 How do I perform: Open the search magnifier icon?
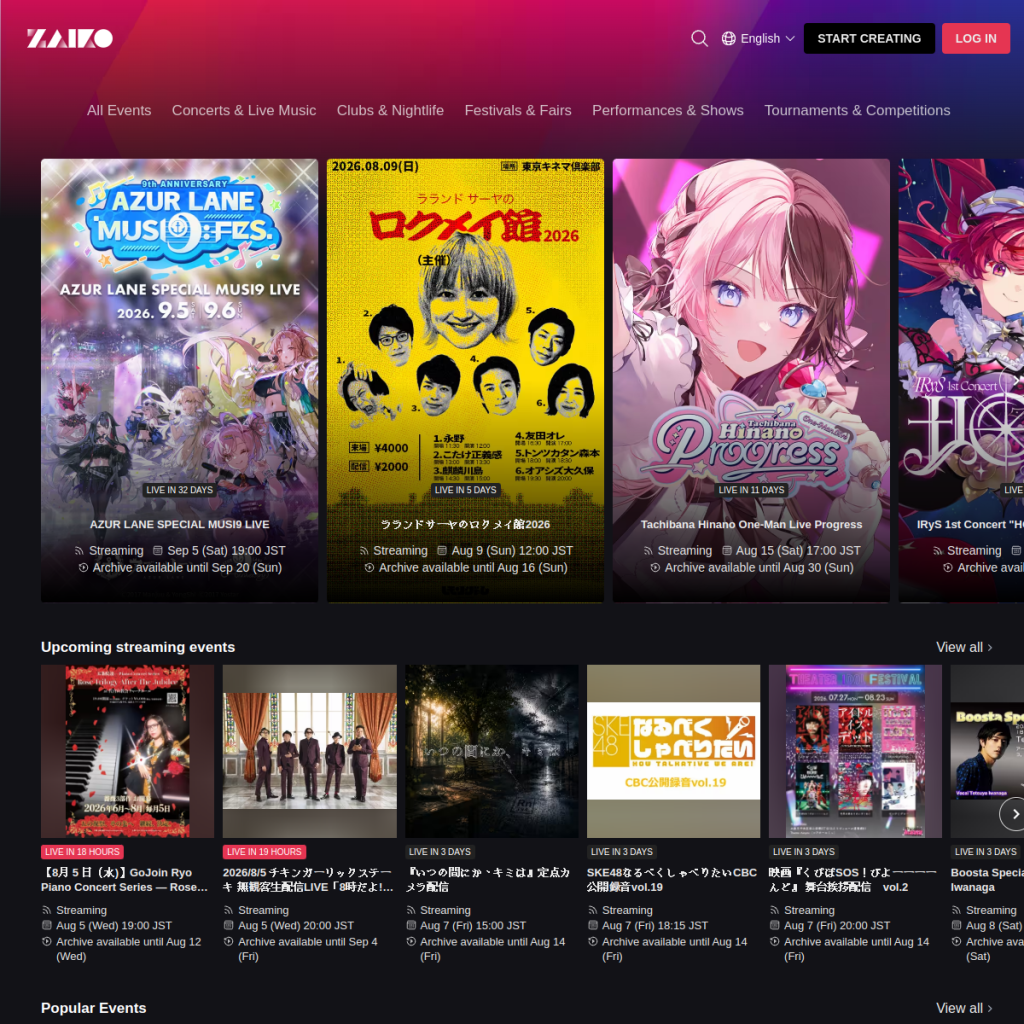click(x=699, y=39)
